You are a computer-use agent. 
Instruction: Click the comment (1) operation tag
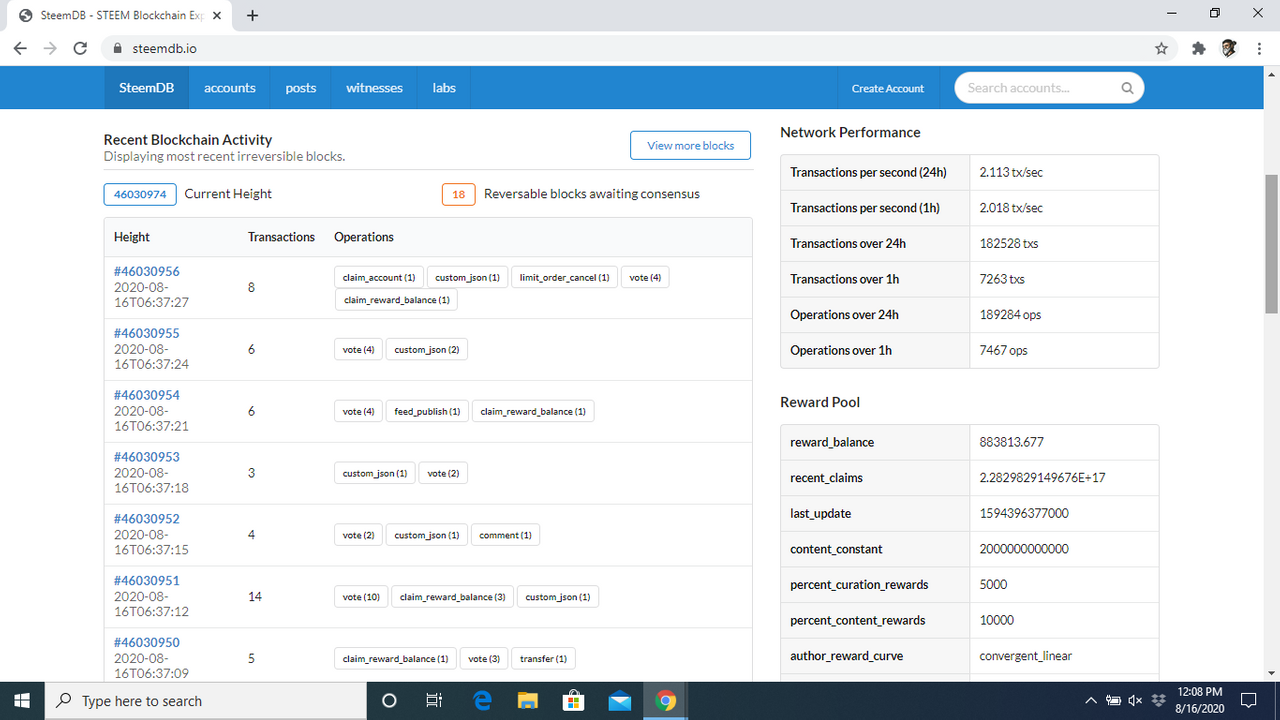[505, 535]
